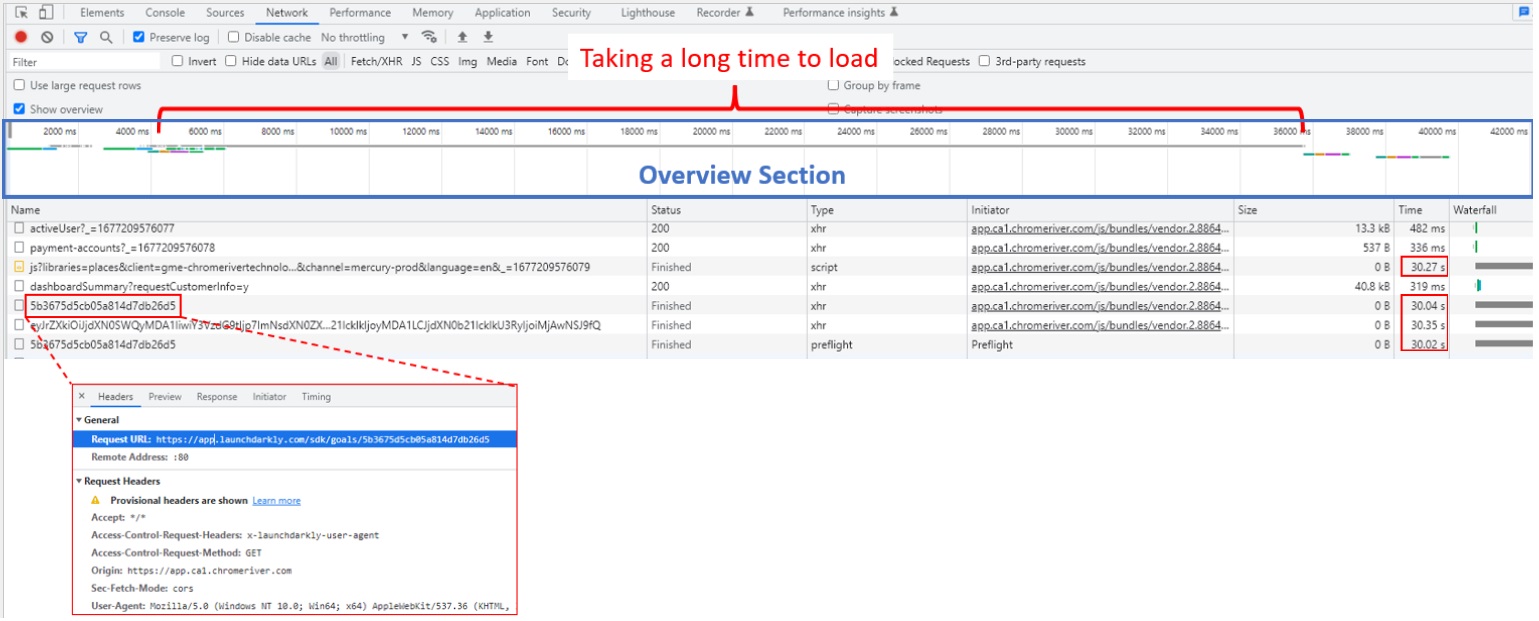Viewport: 1539px width, 621px height.
Task: Export HAR file using the download icon
Action: 487,37
